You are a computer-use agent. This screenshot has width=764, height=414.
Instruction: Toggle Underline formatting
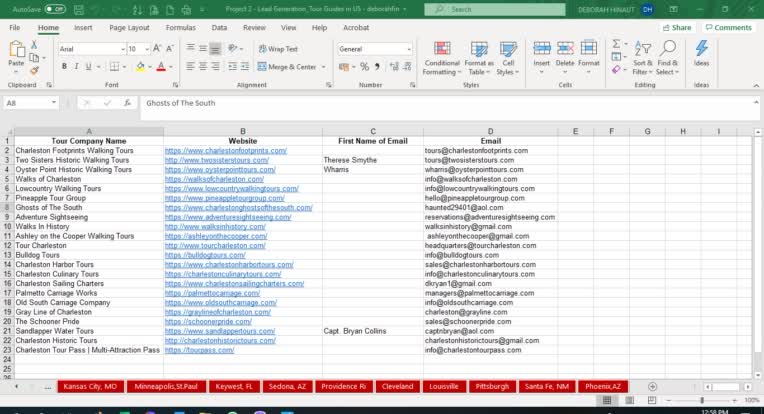[x=88, y=67]
